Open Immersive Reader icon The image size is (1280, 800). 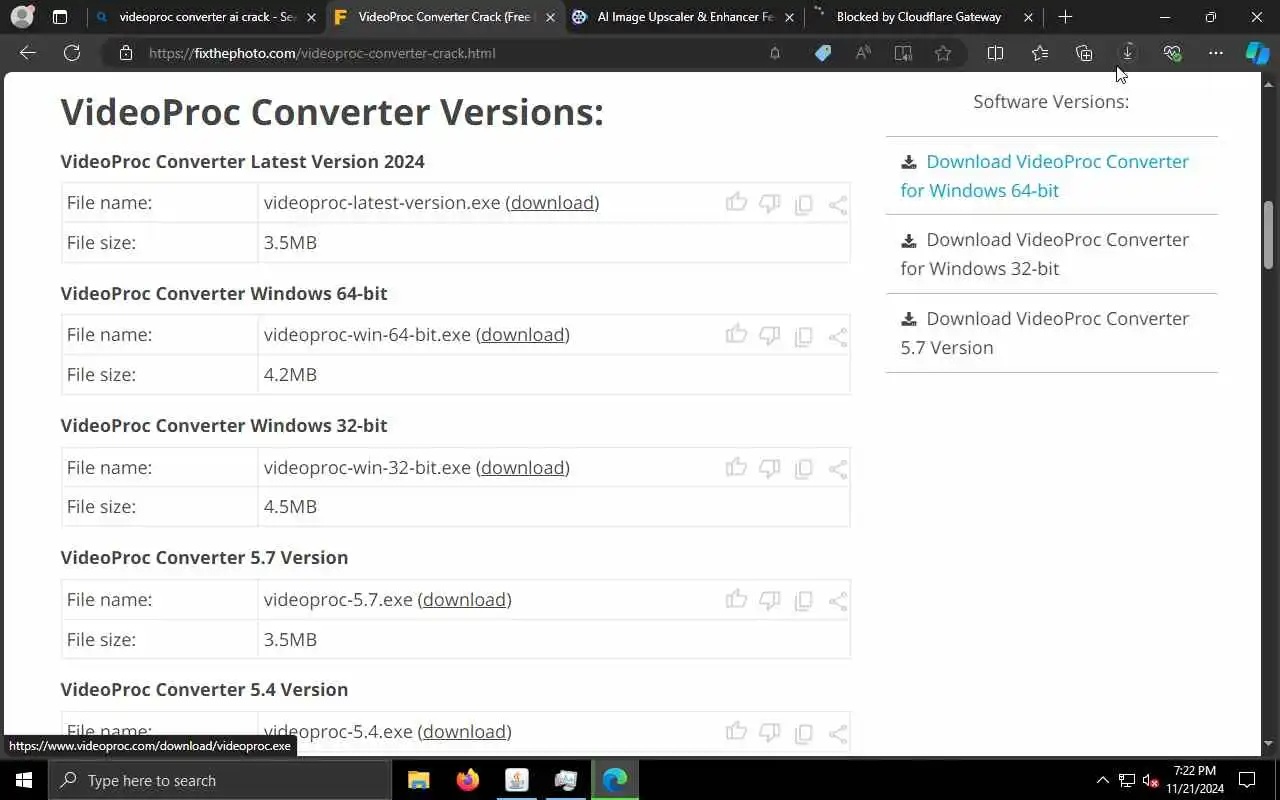pyautogui.click(x=903, y=53)
